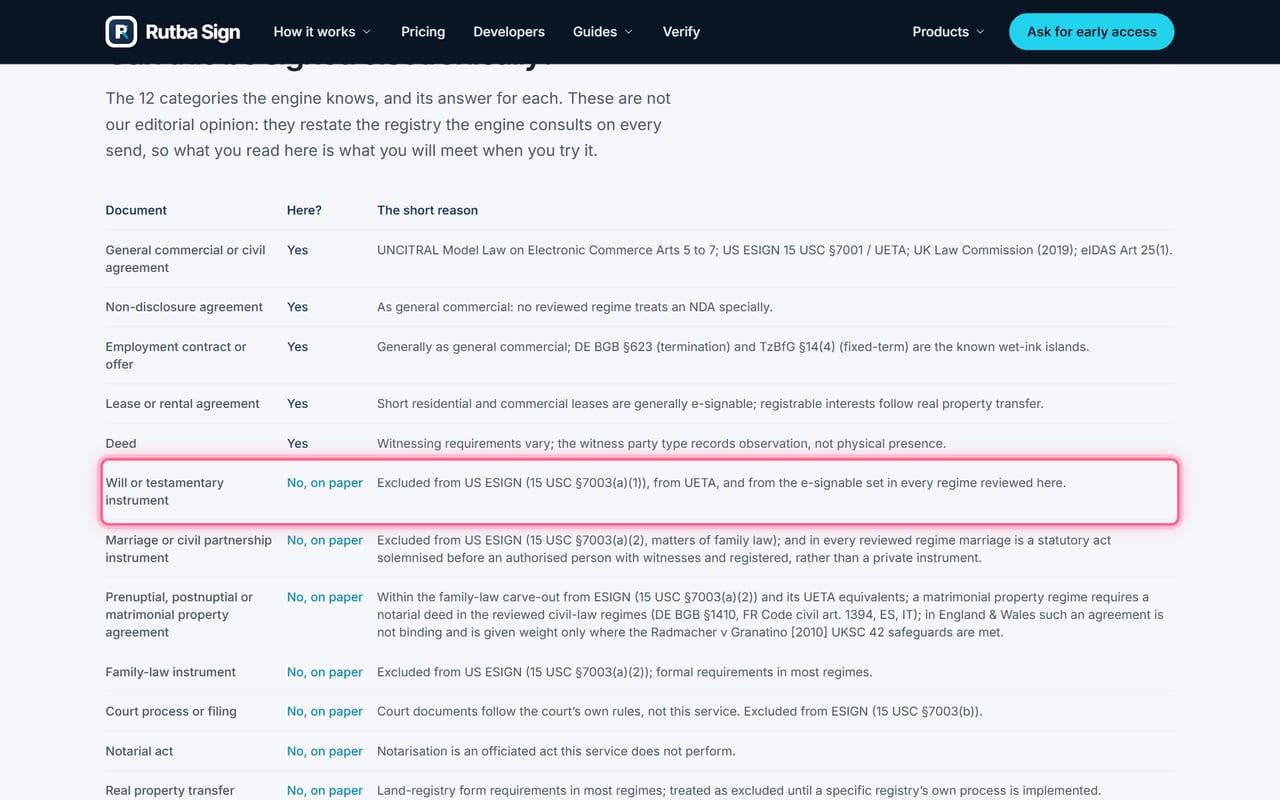Select 'The short reason' column header
The image size is (1280, 800).
(427, 210)
